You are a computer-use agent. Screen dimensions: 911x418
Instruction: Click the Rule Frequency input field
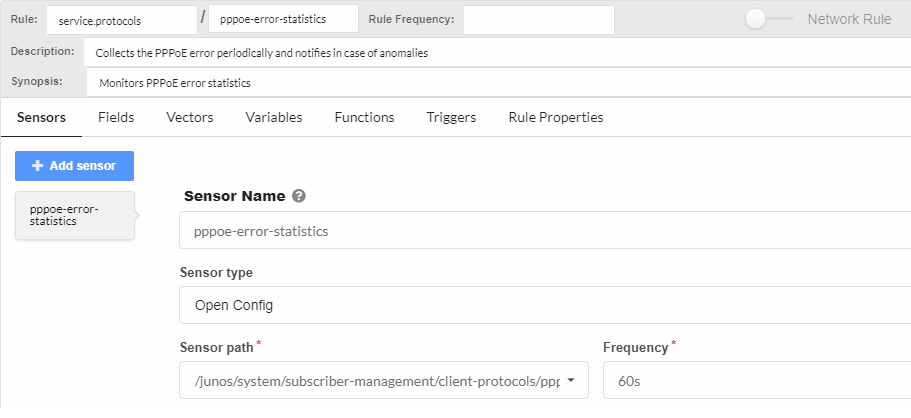(x=538, y=20)
